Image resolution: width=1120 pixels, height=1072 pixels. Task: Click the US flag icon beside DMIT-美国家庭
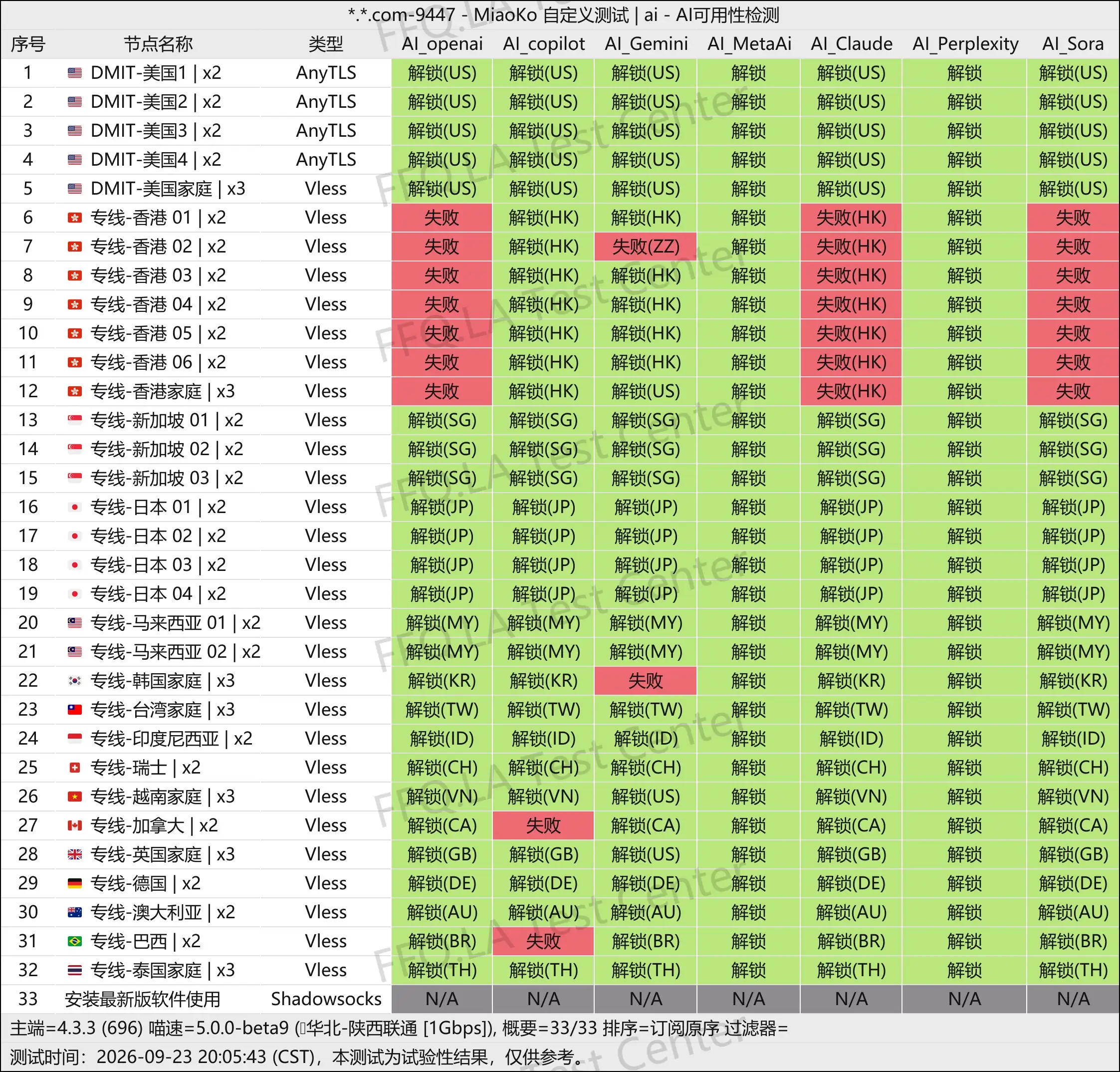click(x=74, y=188)
